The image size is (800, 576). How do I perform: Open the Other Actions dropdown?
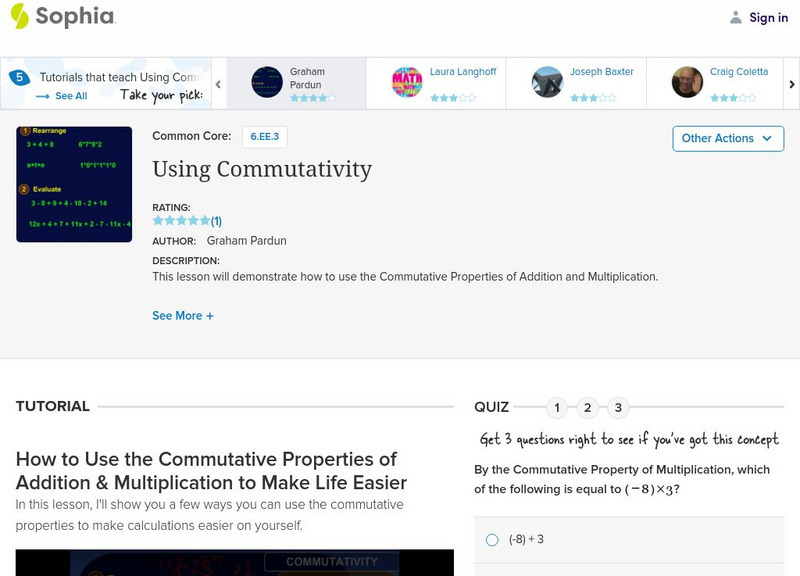(728, 138)
